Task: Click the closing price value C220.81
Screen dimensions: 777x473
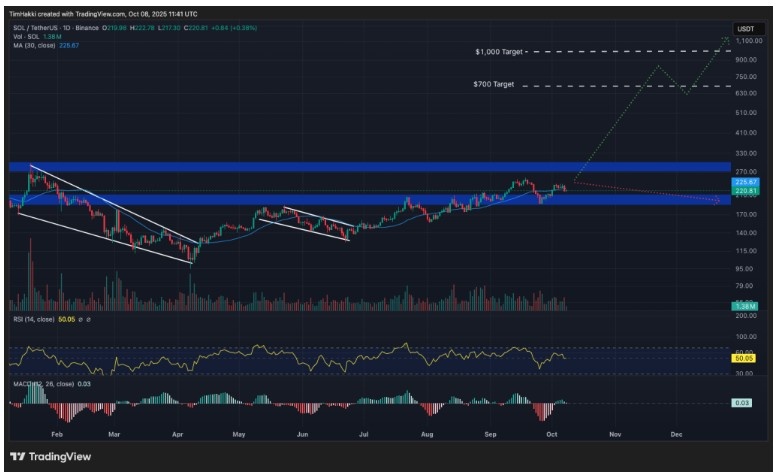Action: (x=196, y=28)
